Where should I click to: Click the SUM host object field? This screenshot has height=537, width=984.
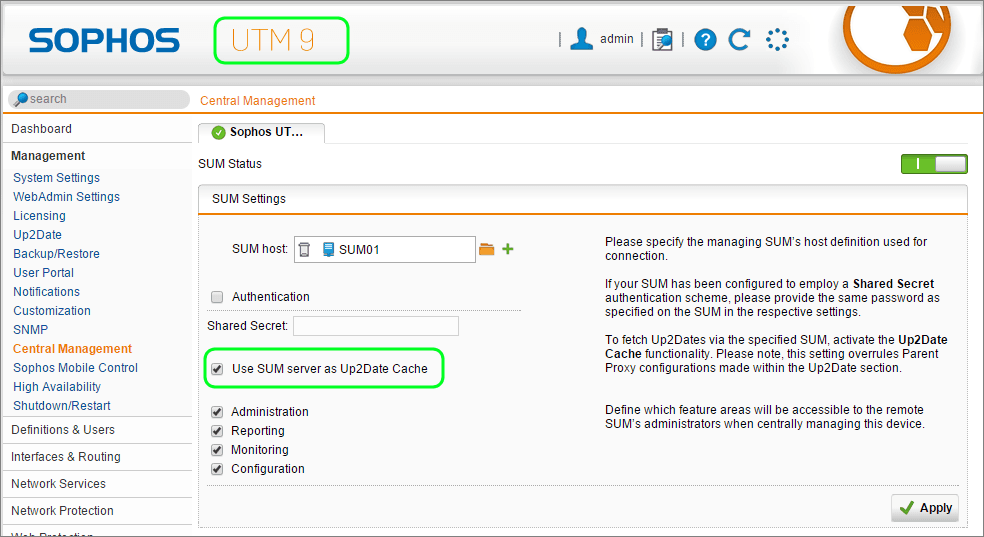pos(385,250)
